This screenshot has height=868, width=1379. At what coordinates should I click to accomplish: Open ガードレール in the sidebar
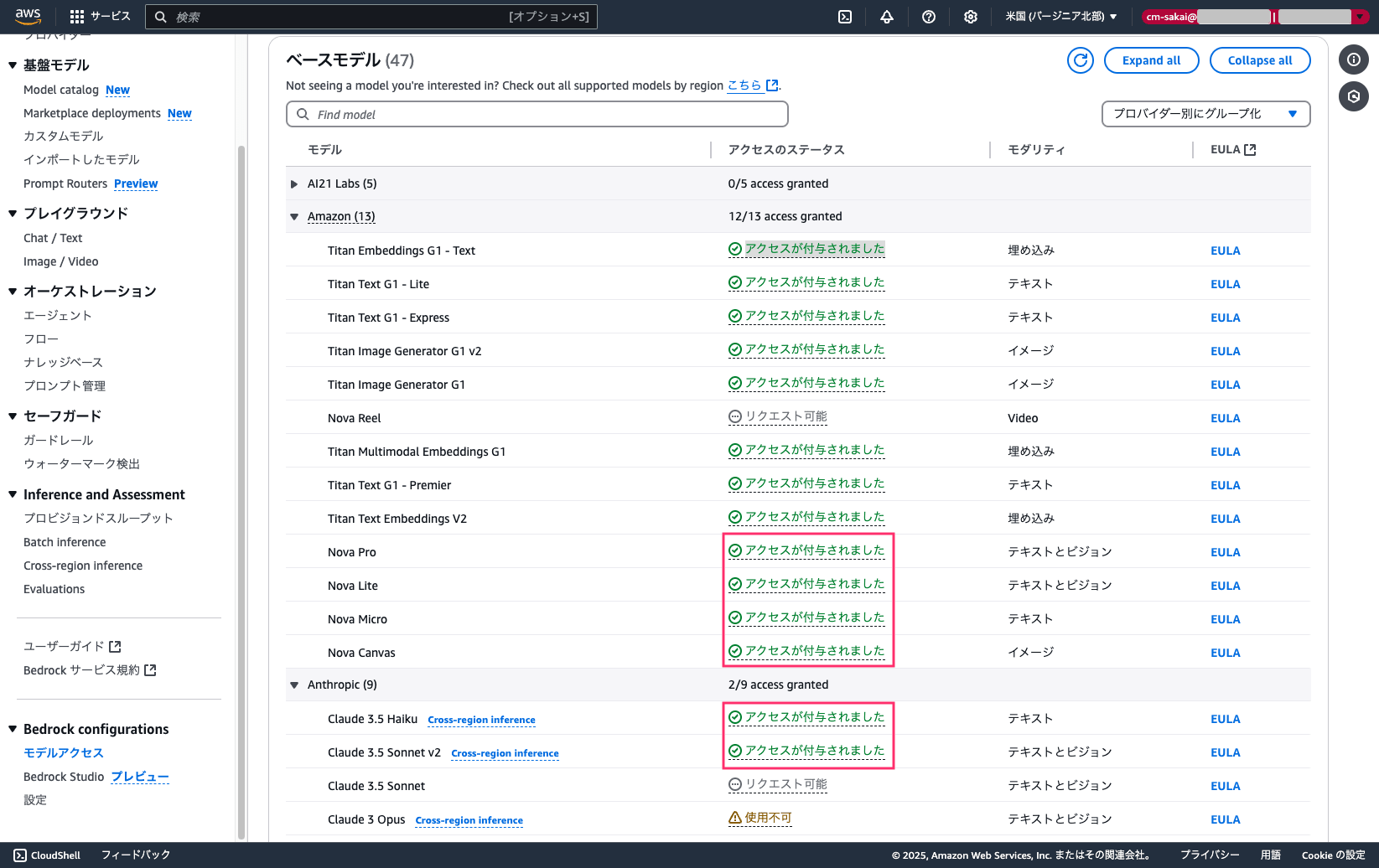point(59,440)
